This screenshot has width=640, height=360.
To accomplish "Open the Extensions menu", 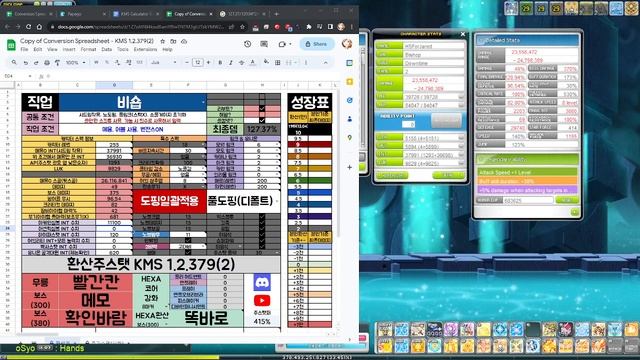I will pos(145,49).
